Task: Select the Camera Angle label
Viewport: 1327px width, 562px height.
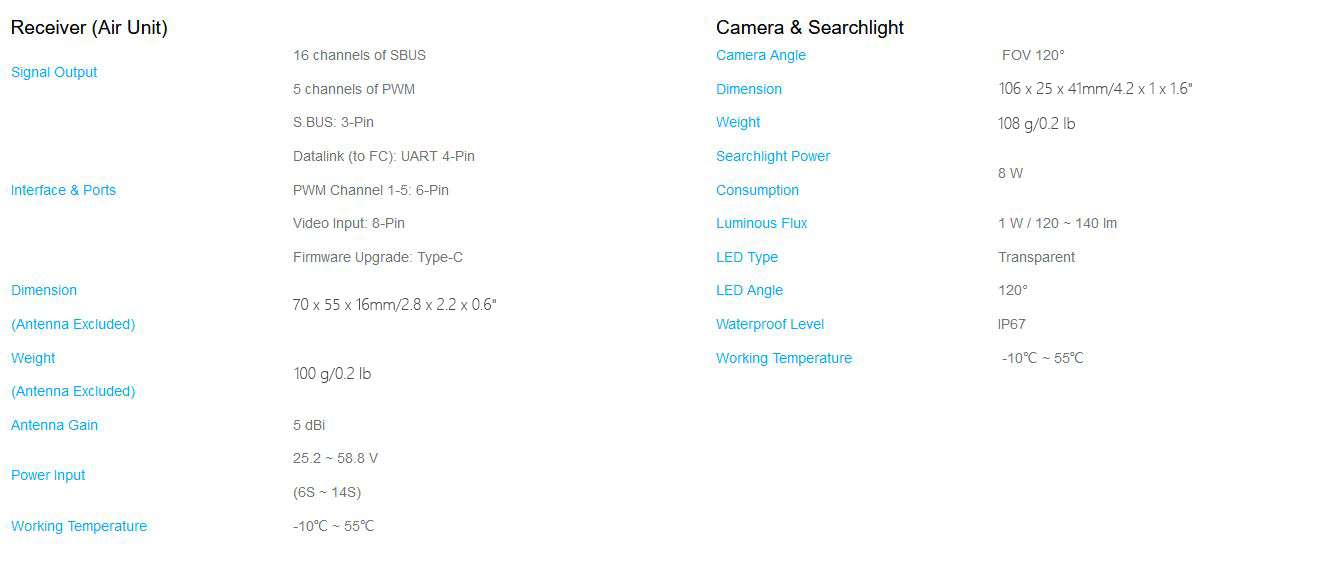Action: coord(760,55)
